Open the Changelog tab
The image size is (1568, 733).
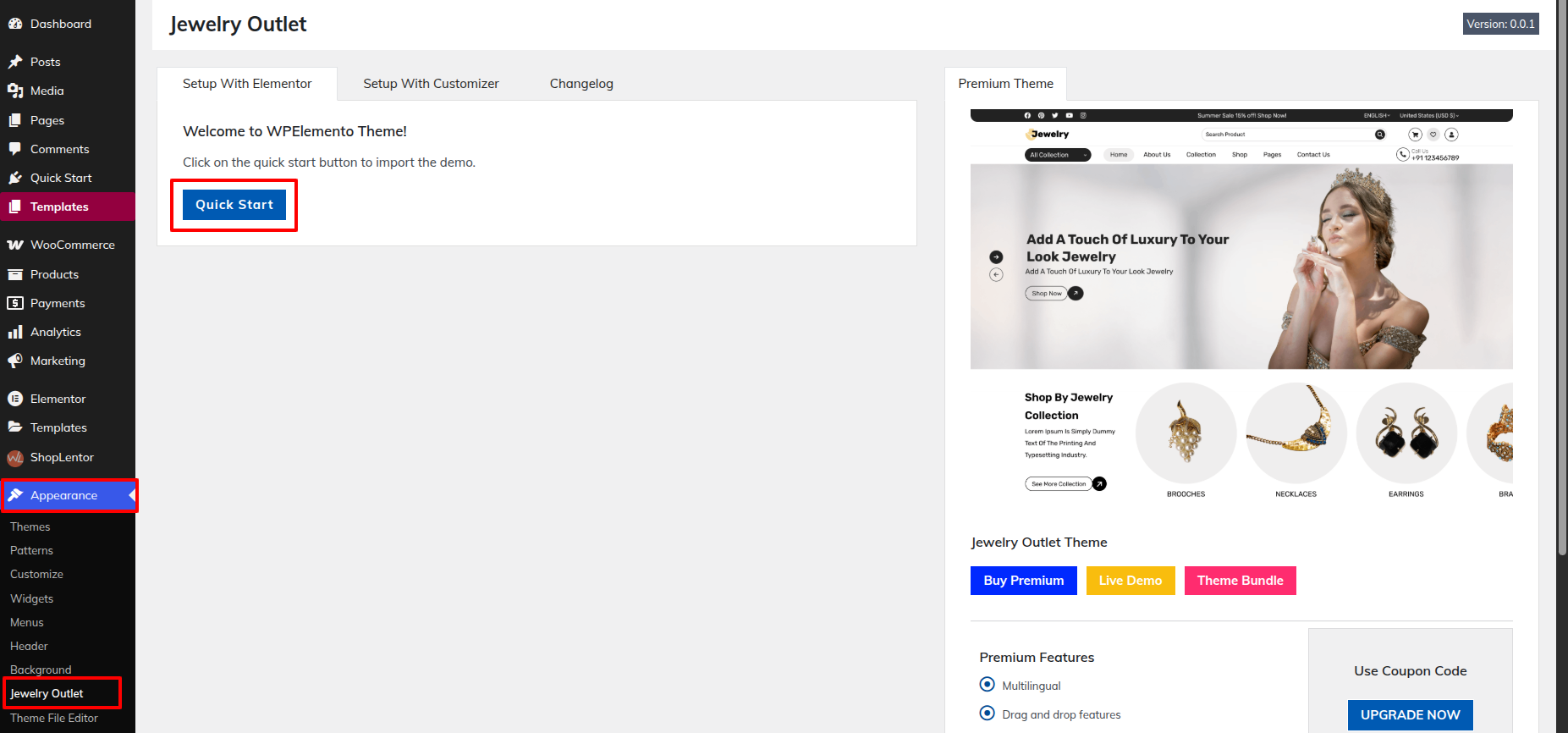point(581,84)
